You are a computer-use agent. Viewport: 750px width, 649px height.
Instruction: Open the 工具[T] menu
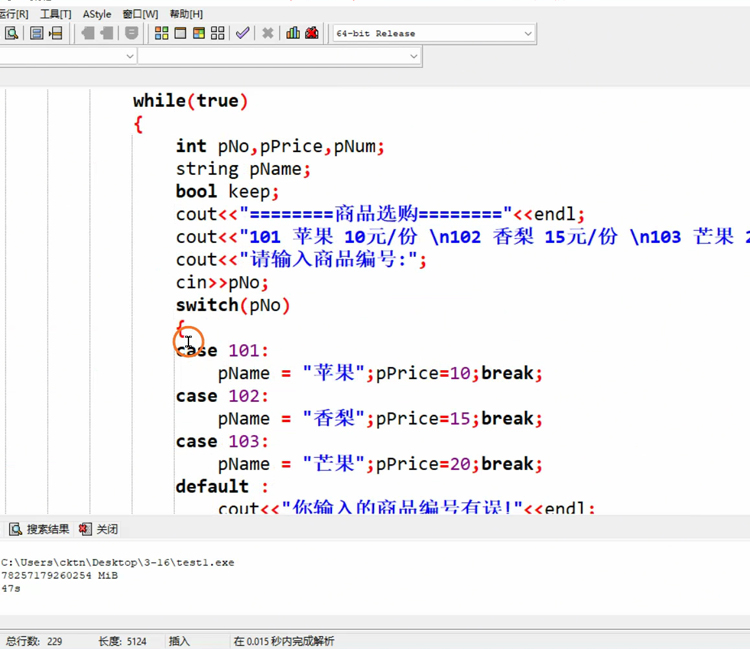[x=55, y=14]
